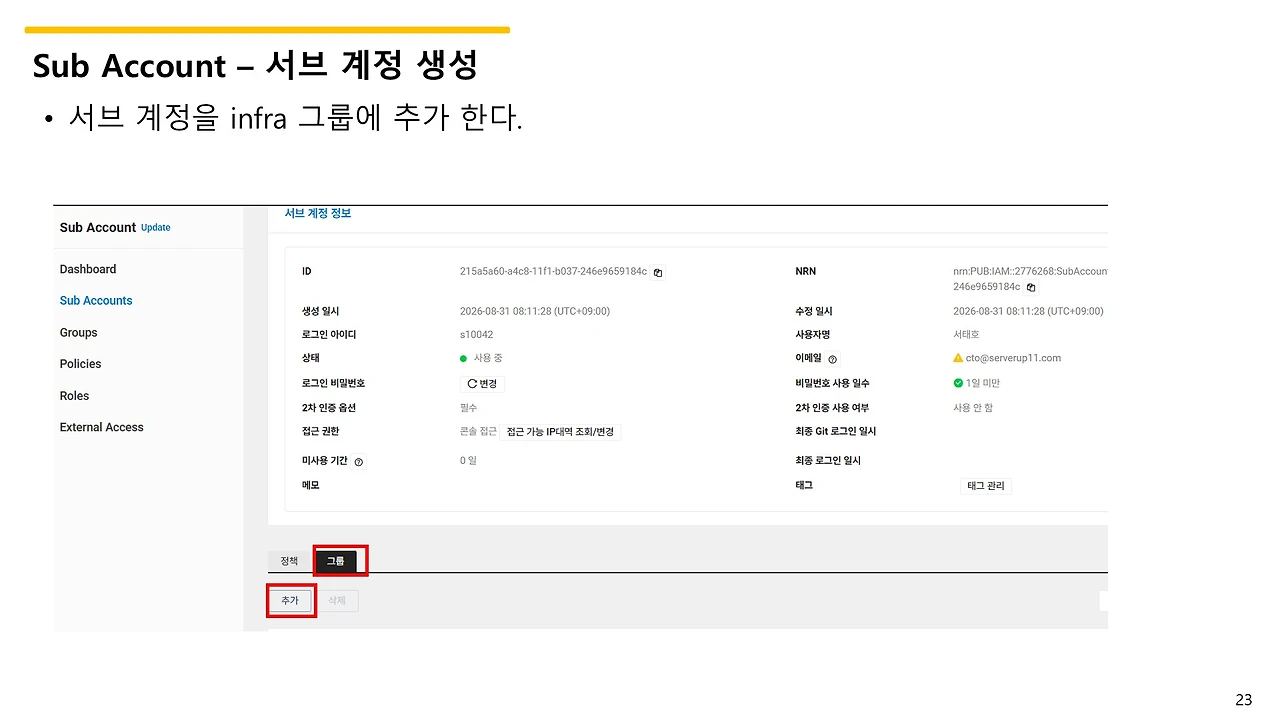
Task: Click the green password-days check icon
Action: [x=958, y=383]
